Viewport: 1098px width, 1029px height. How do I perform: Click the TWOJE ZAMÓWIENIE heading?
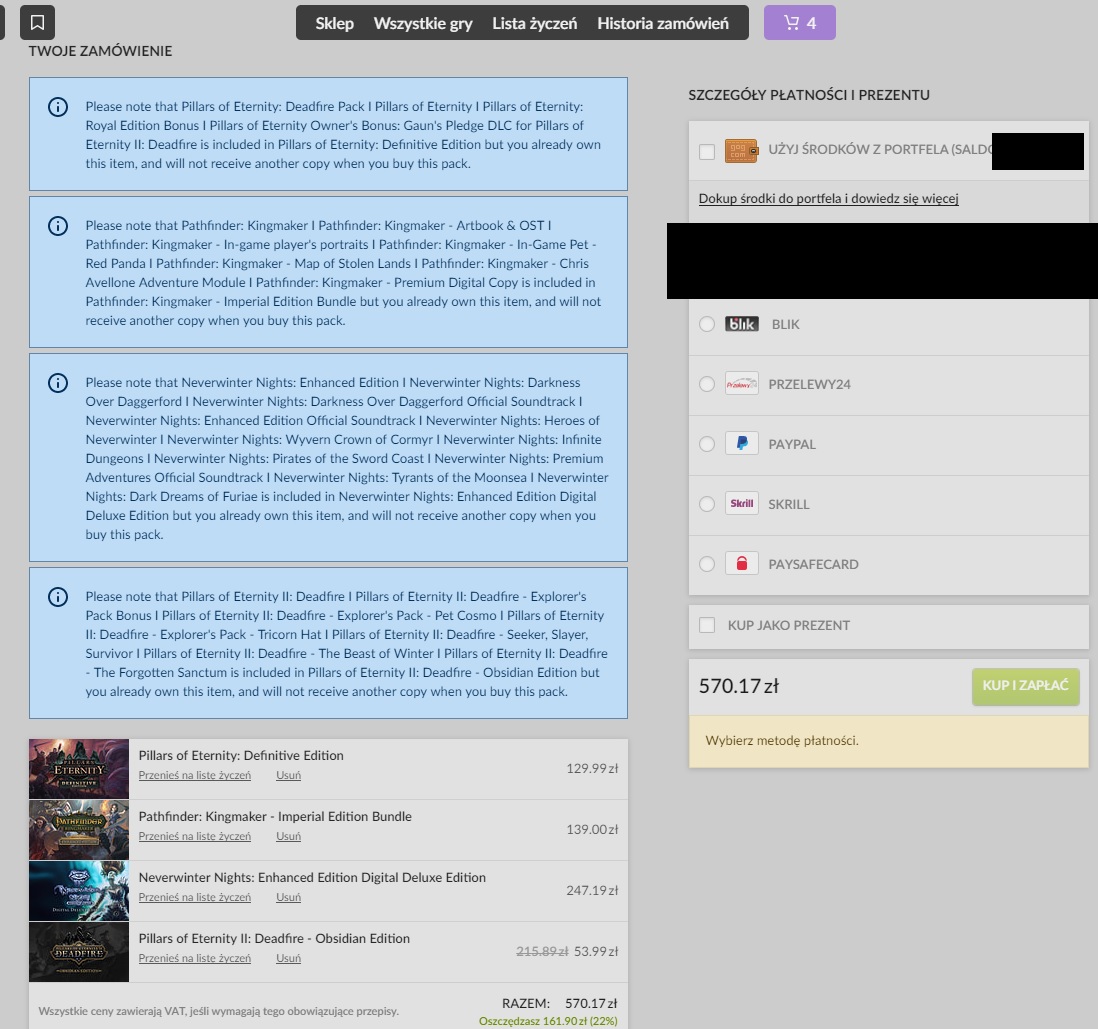tap(100, 51)
